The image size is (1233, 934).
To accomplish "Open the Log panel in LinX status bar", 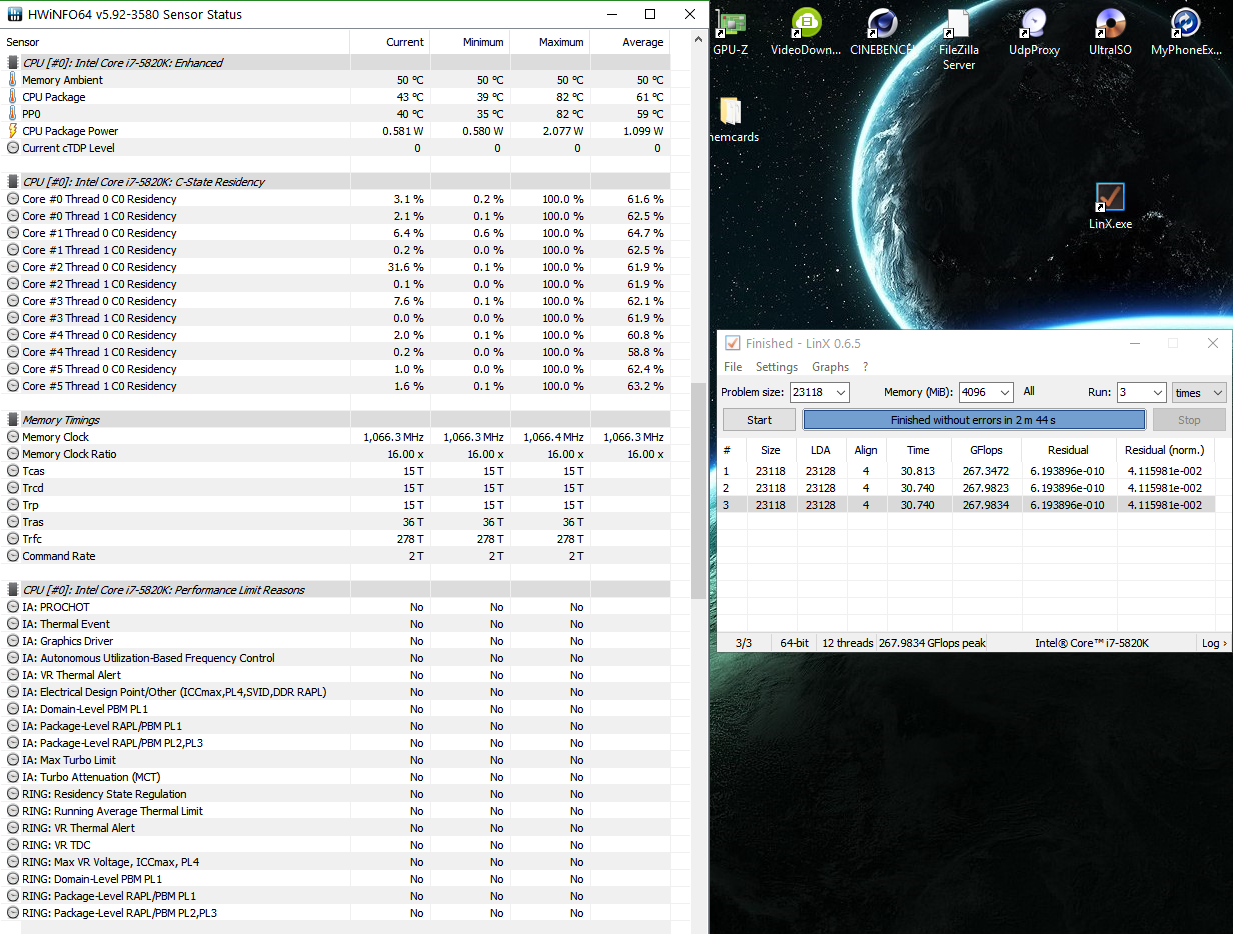I will pos(1214,643).
